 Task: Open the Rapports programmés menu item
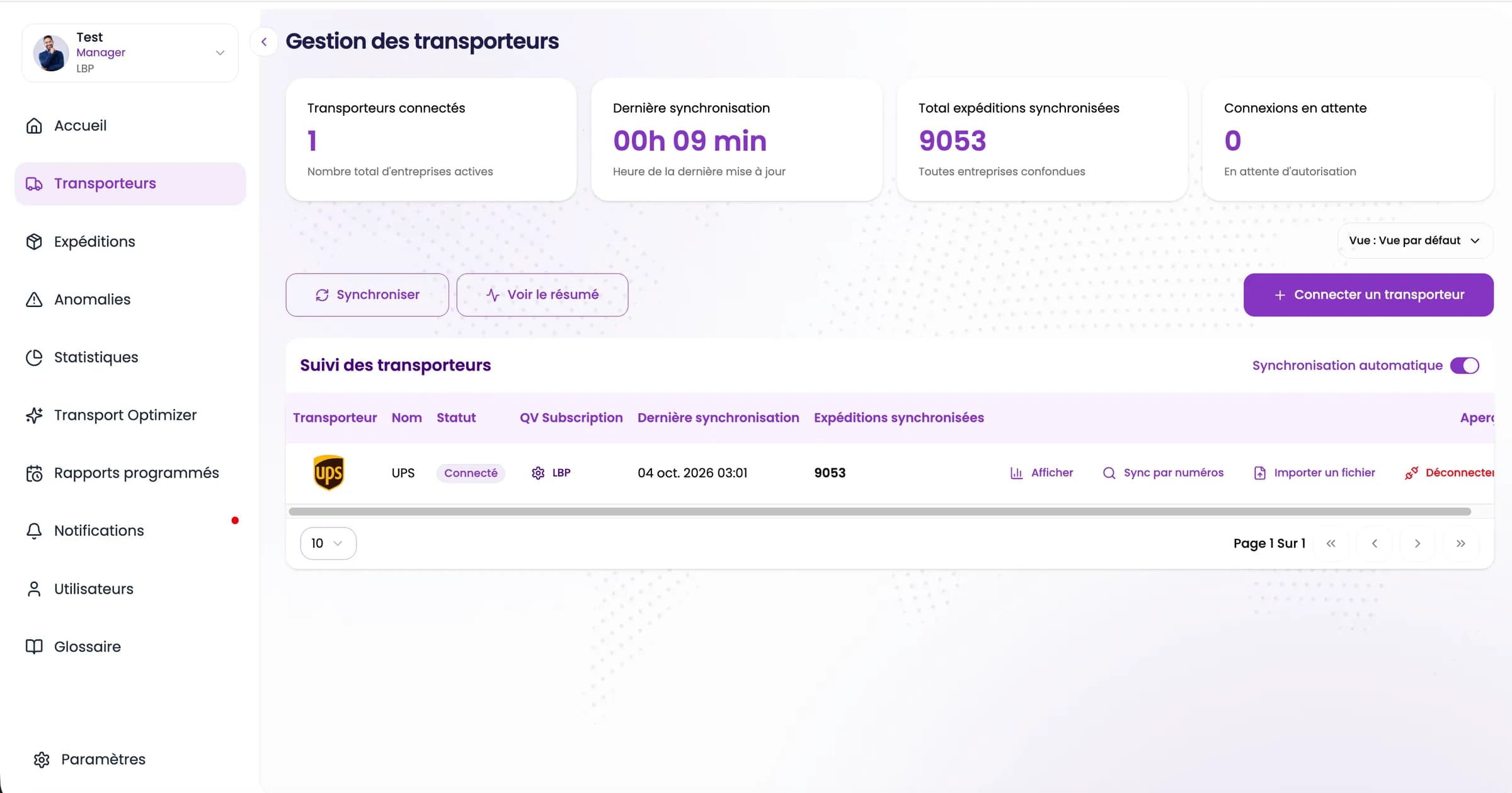[x=130, y=473]
